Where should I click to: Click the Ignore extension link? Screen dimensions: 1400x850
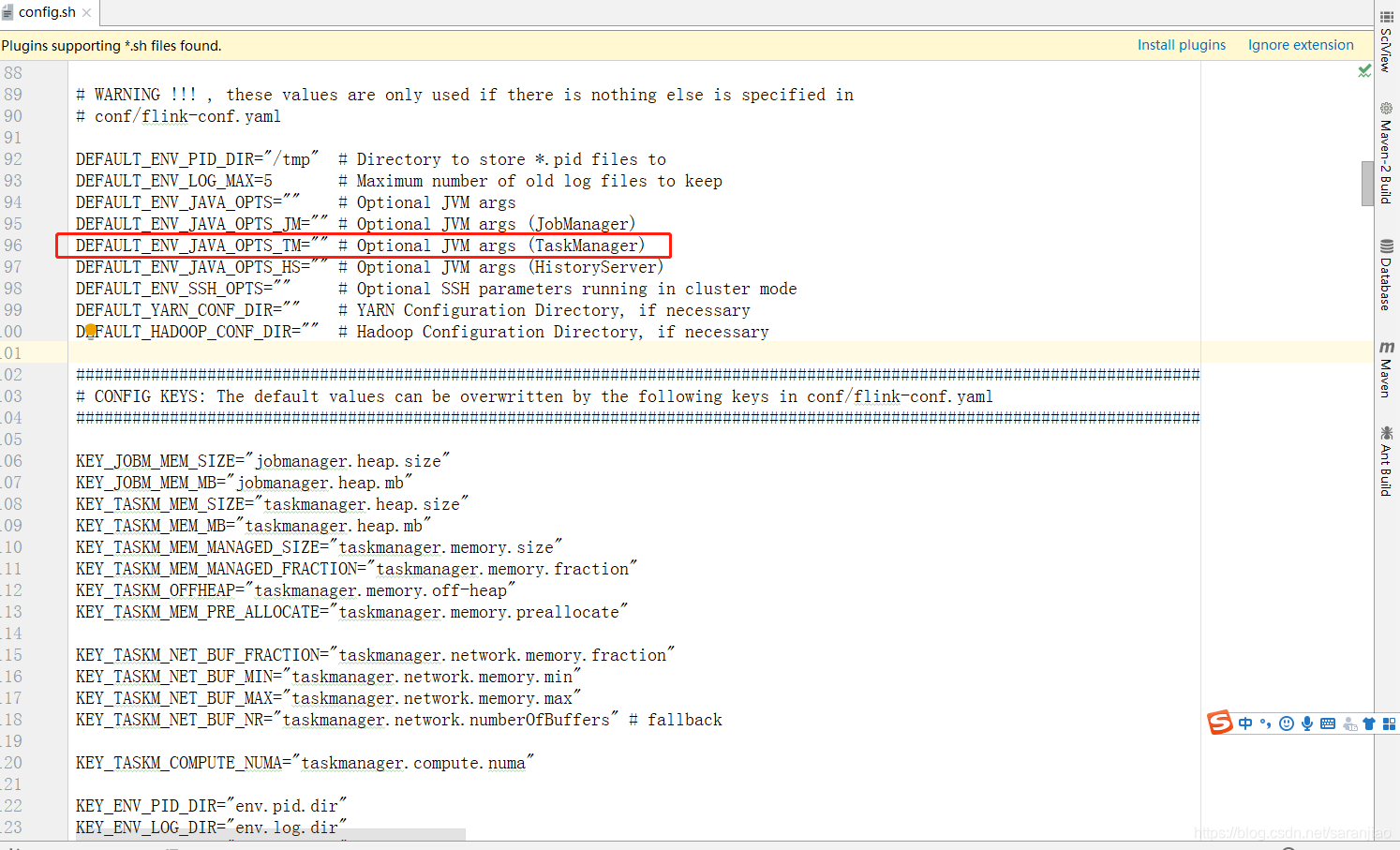[x=1301, y=44]
